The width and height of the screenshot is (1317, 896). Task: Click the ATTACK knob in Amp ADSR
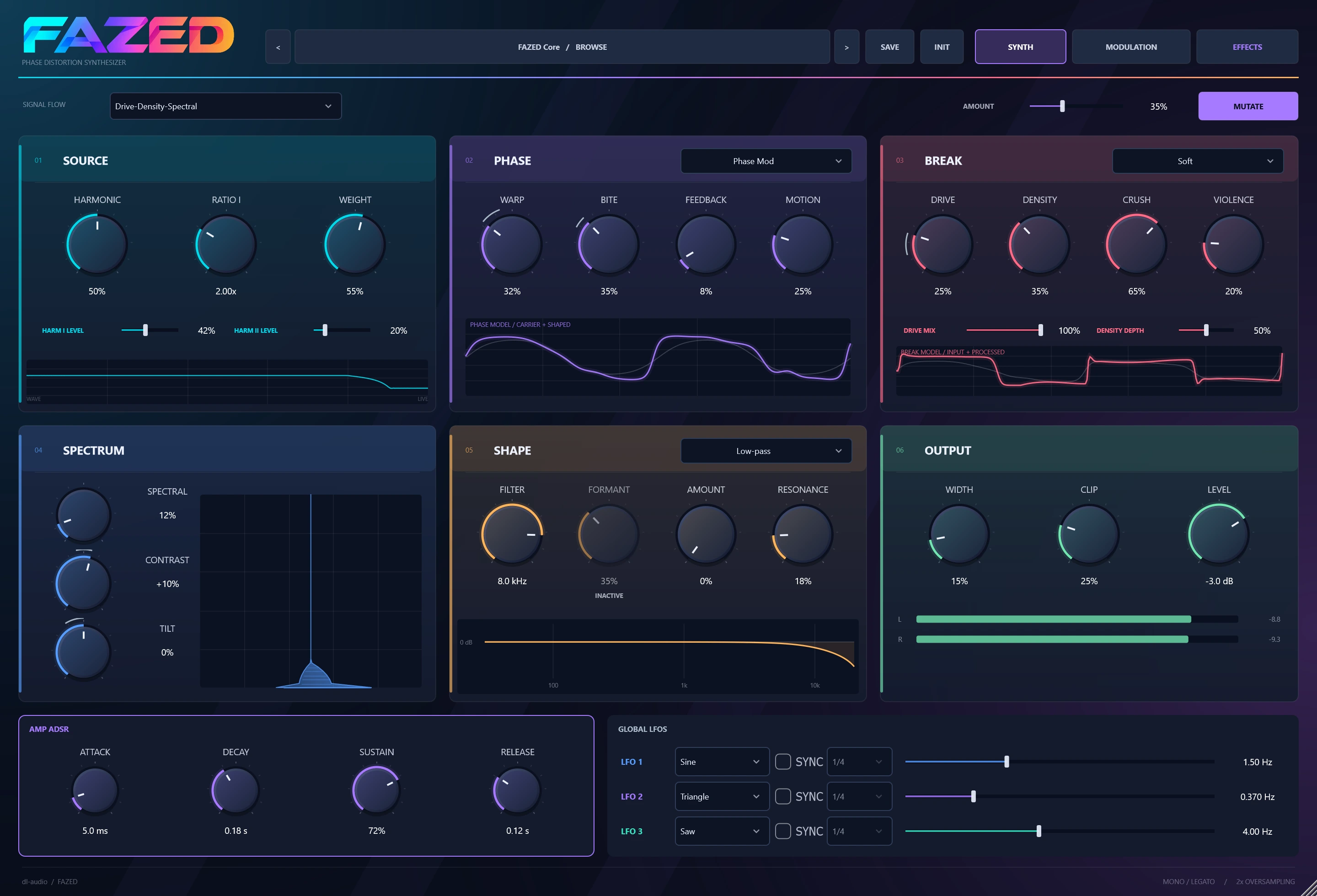(x=95, y=790)
